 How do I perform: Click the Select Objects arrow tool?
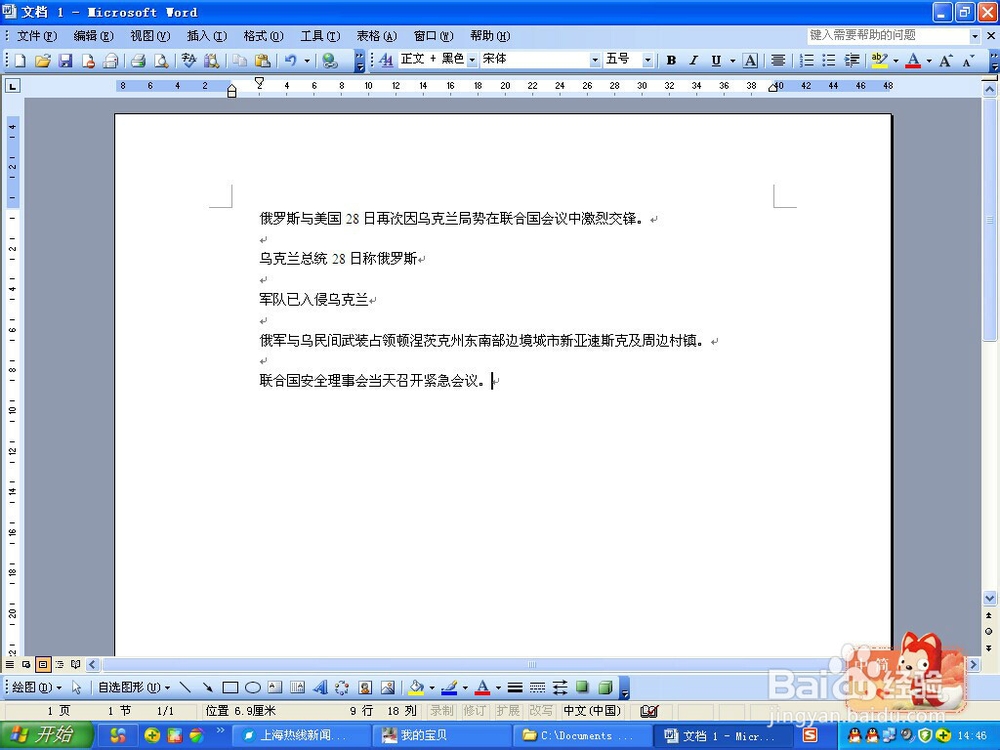pyautogui.click(x=77, y=688)
